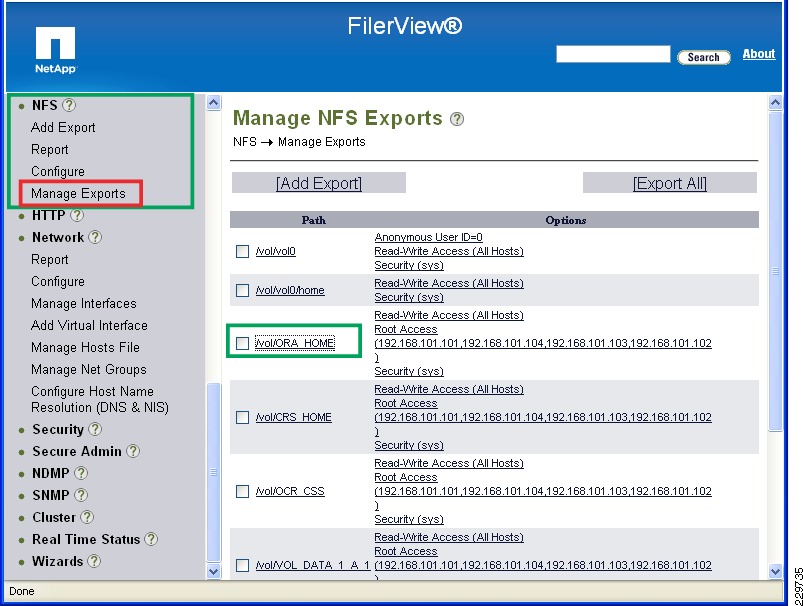The width and height of the screenshot is (803, 606).
Task: Open help icon next to Network
Action: (95, 237)
